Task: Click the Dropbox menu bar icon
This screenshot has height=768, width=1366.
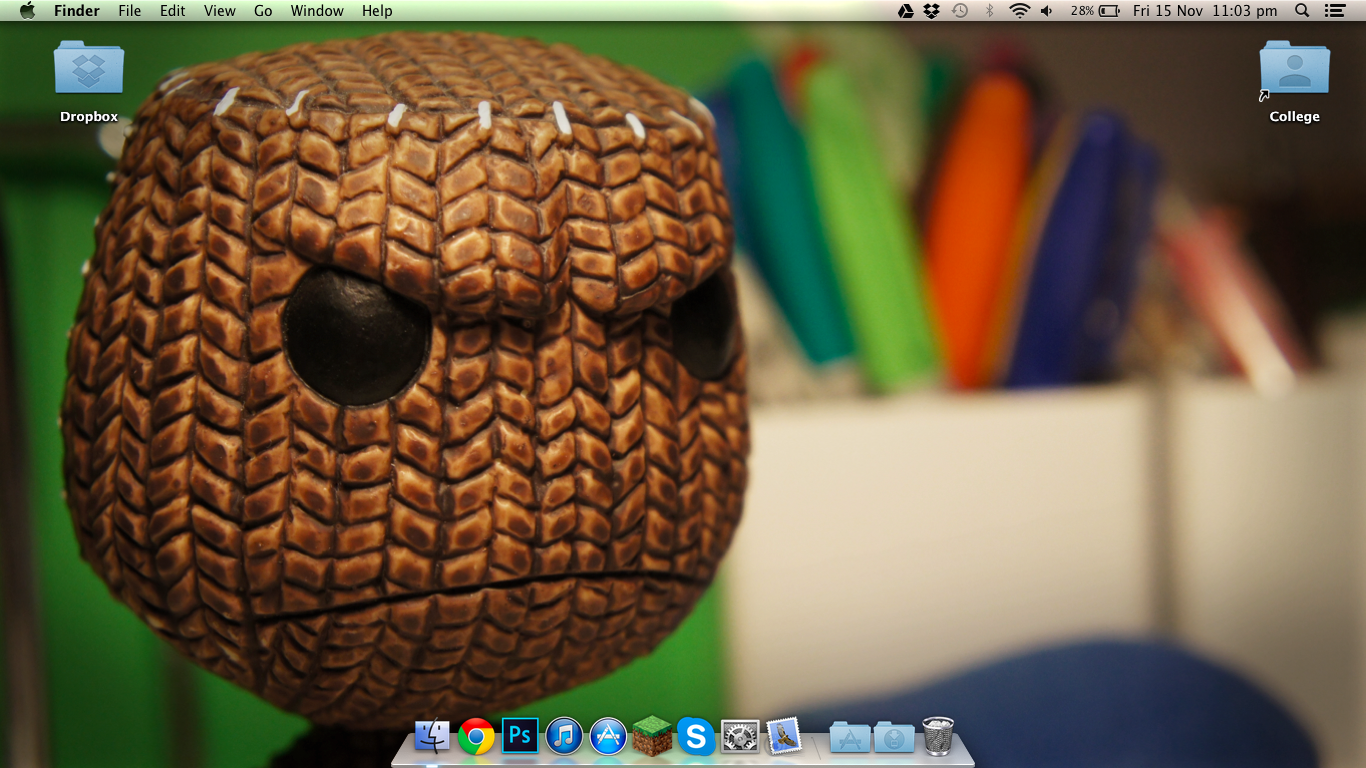Action: (932, 11)
